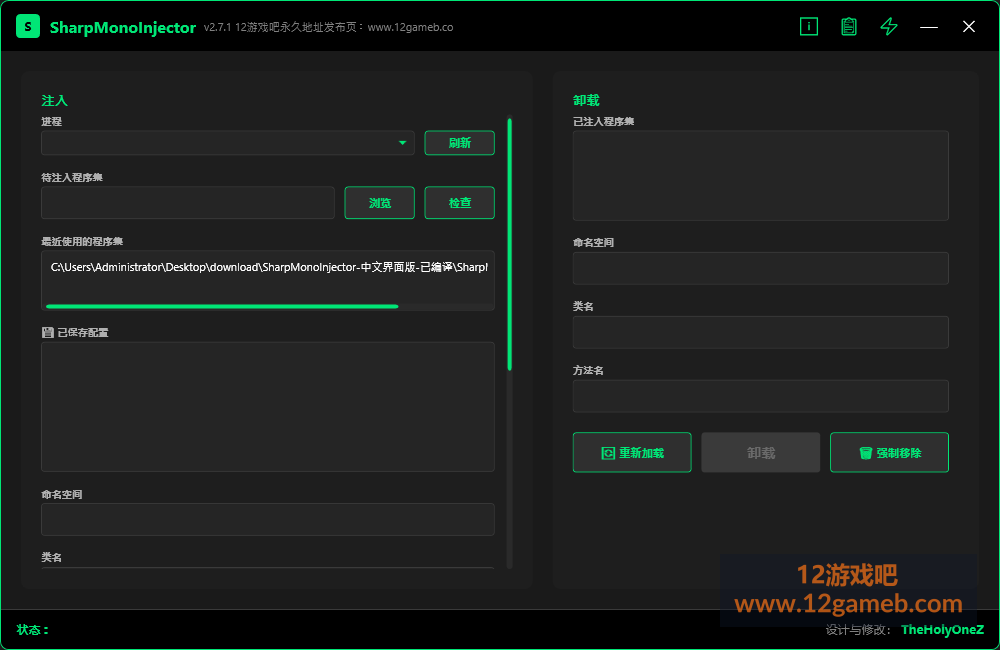Minimize the SharpMonoInjector window
1000x650 pixels.
(929, 27)
